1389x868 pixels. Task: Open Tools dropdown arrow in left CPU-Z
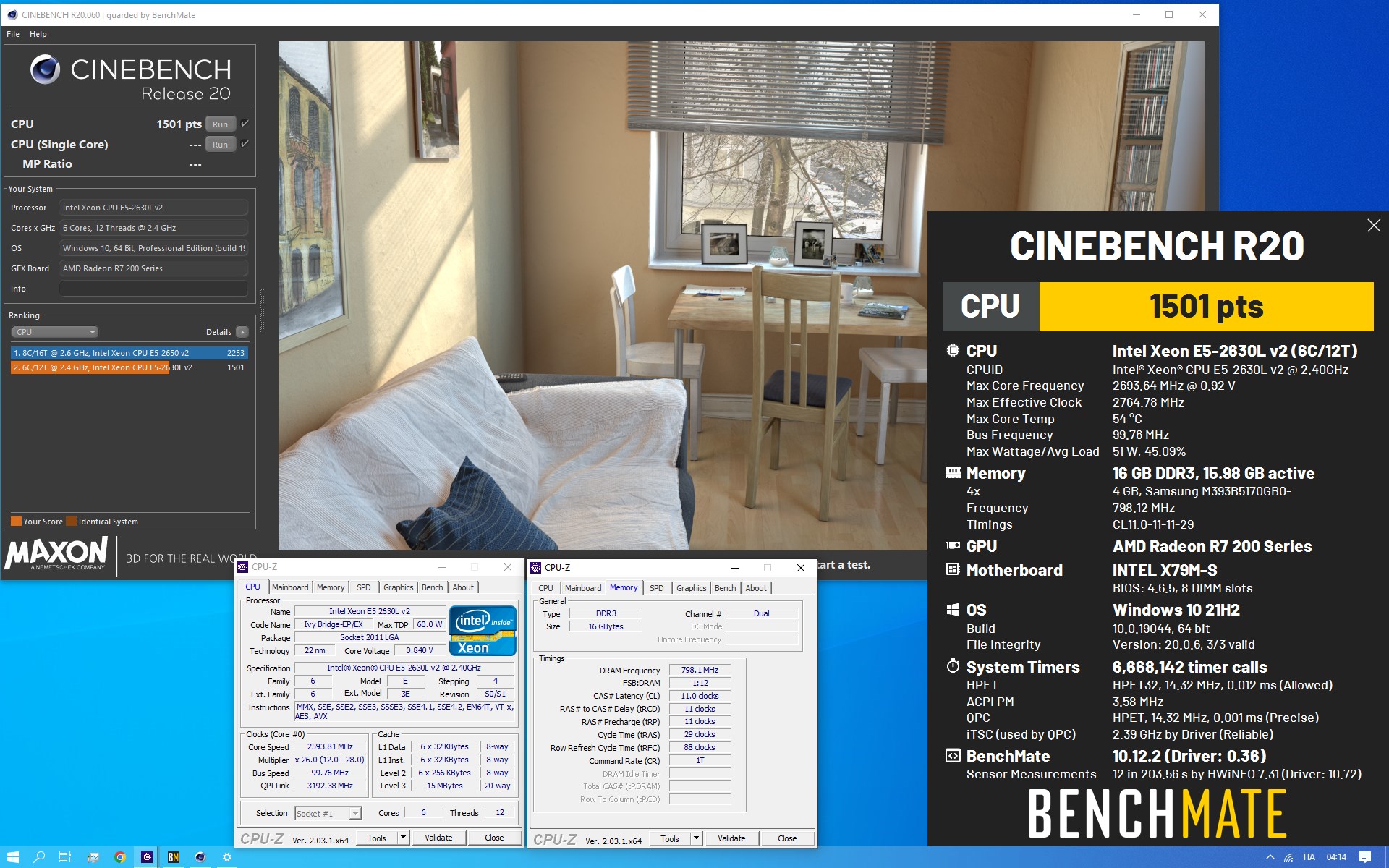point(403,838)
